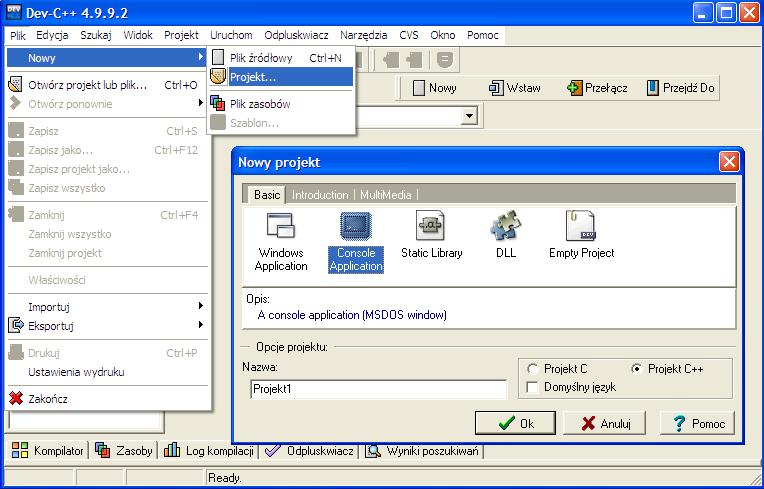Click the Nowy toolbar button
This screenshot has height=489, width=764.
click(434, 88)
